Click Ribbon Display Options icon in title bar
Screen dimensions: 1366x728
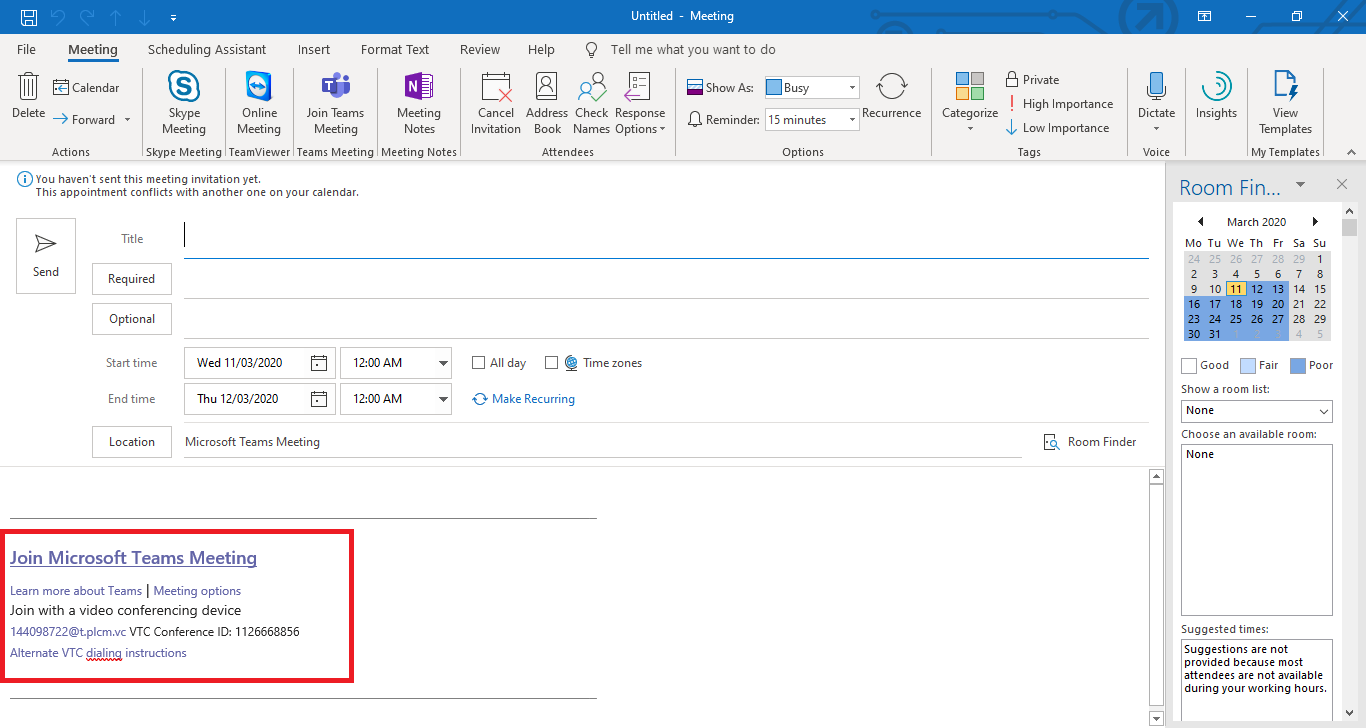point(1205,17)
